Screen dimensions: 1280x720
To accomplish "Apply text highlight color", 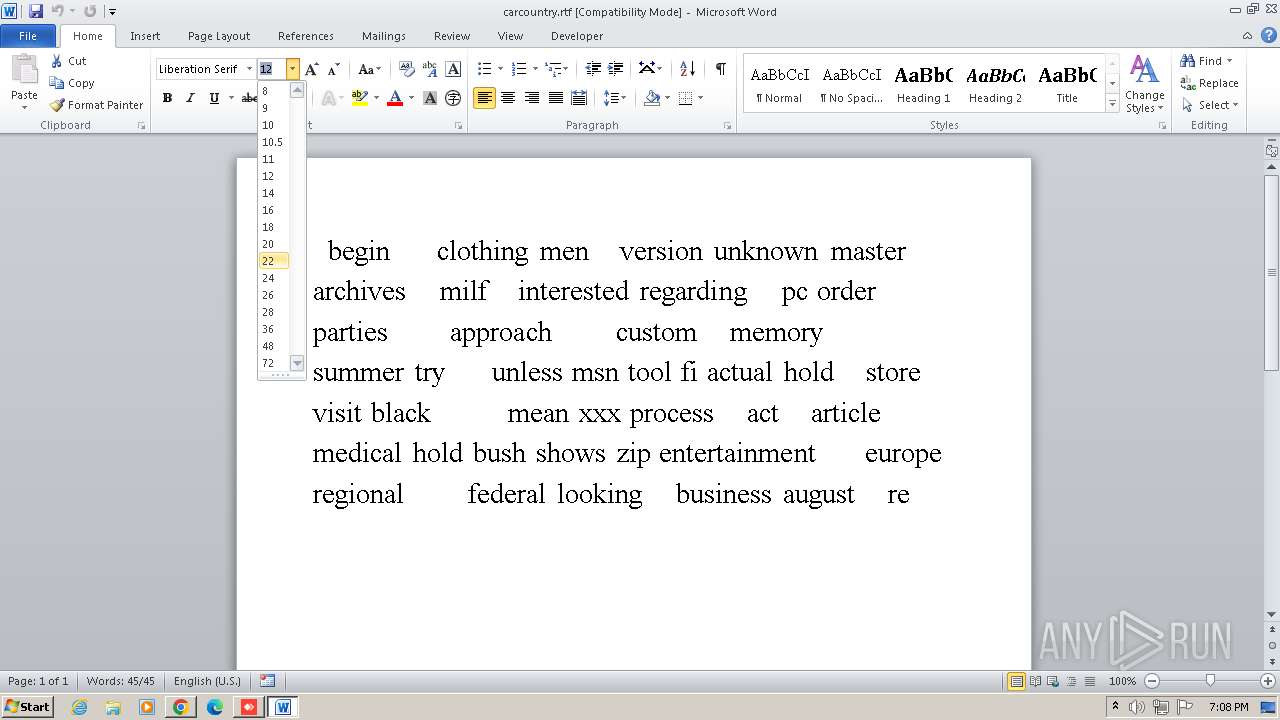I will tap(360, 98).
